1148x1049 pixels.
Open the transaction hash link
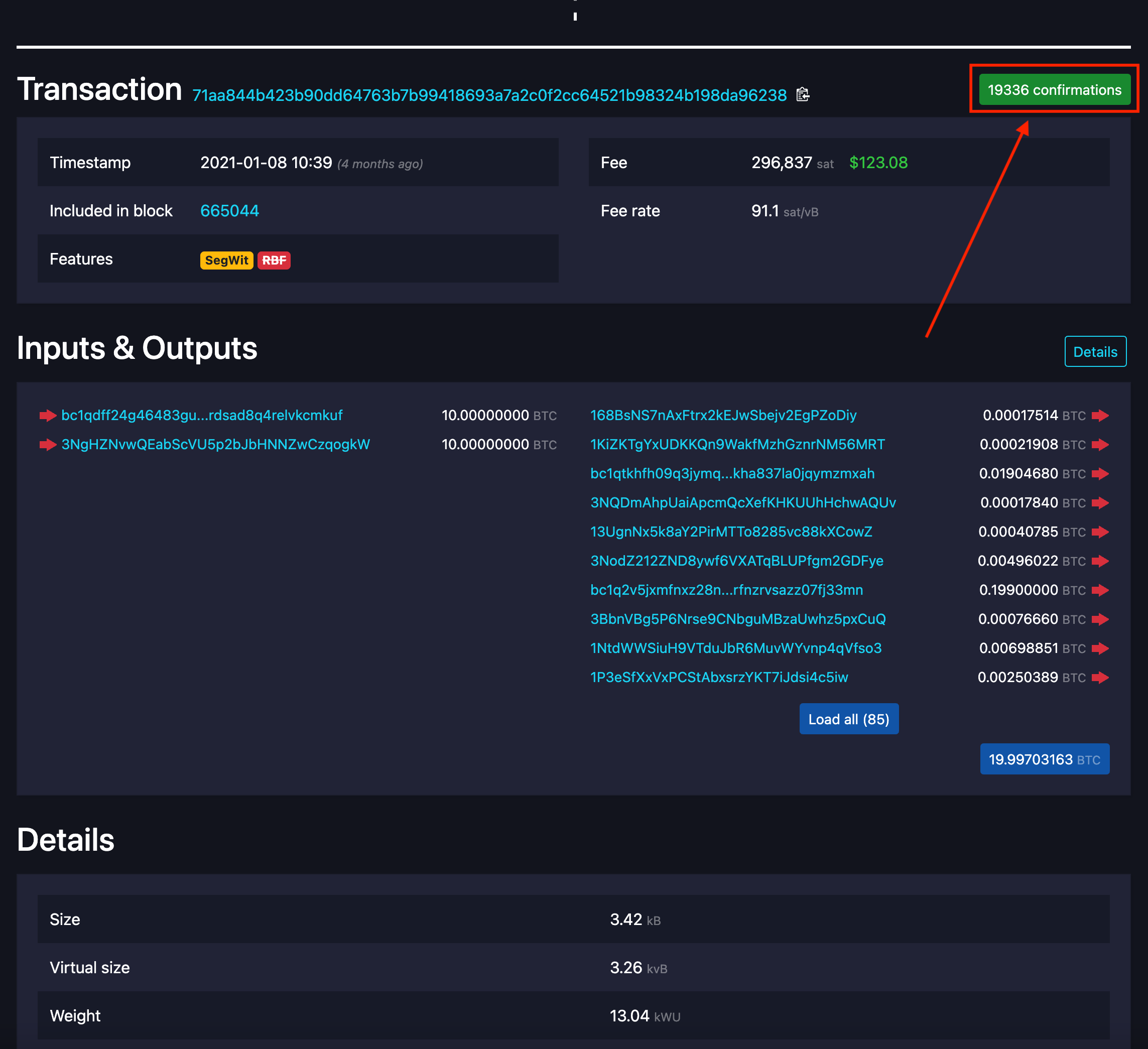[489, 95]
